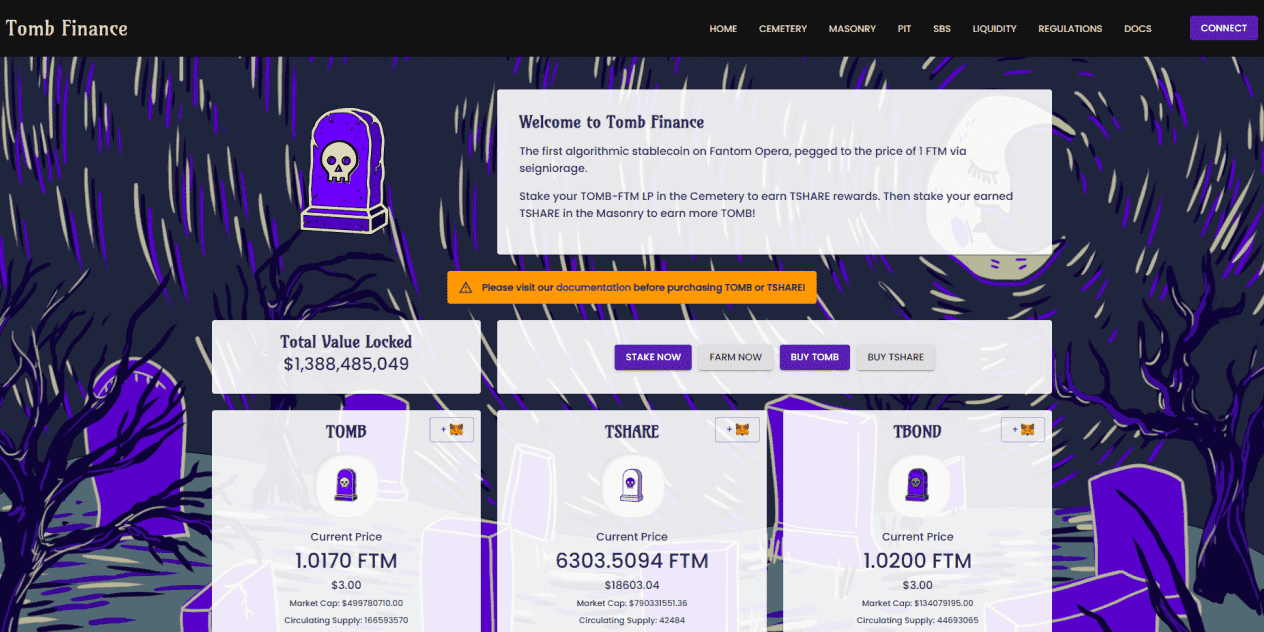The width and height of the screenshot is (1264, 632).
Task: Navigate to the Pit page
Action: [904, 28]
